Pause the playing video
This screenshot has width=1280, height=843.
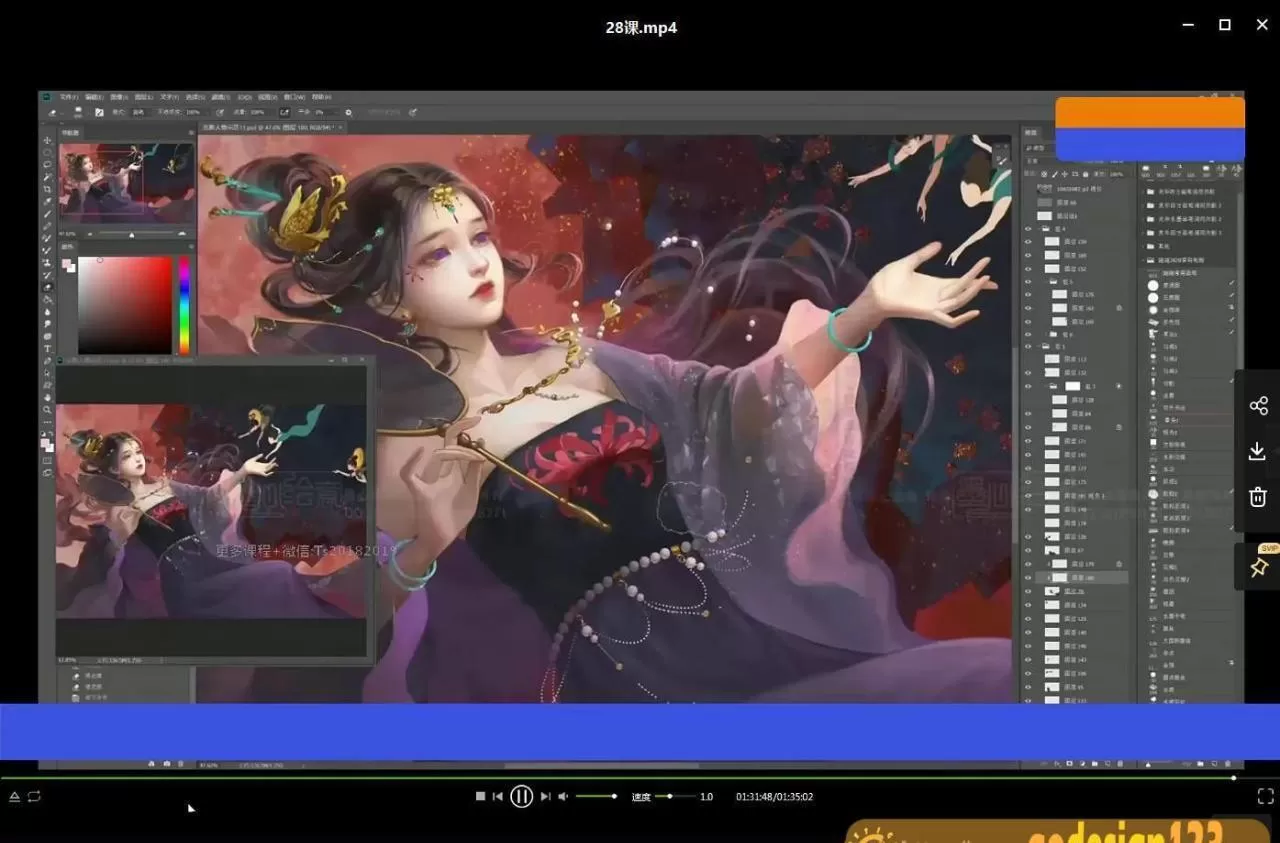click(521, 797)
